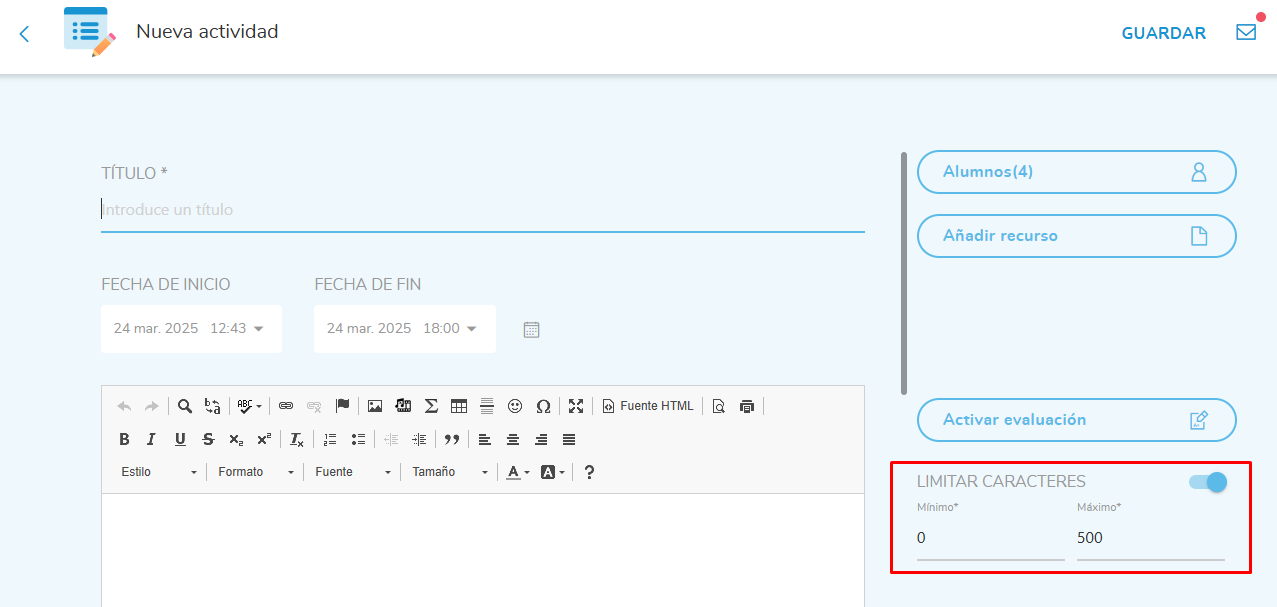1277x607 pixels.
Task: Open the emoticon smiley picker
Action: pyautogui.click(x=515, y=406)
